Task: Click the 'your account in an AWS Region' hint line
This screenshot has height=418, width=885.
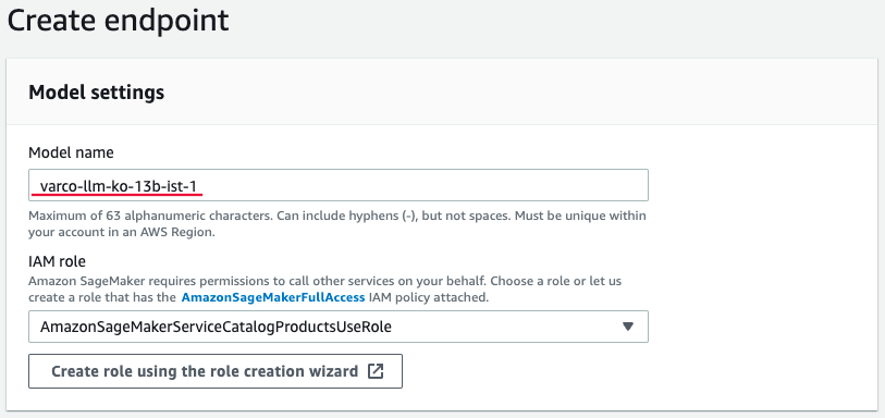Action: [122, 232]
